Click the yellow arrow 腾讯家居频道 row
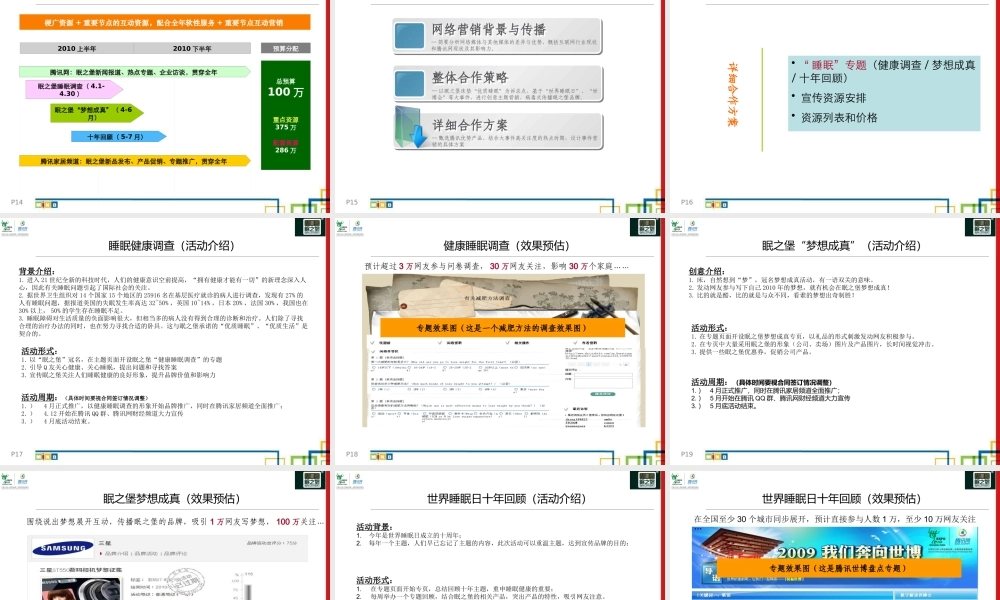The width and height of the screenshot is (1000, 600). pos(135,161)
